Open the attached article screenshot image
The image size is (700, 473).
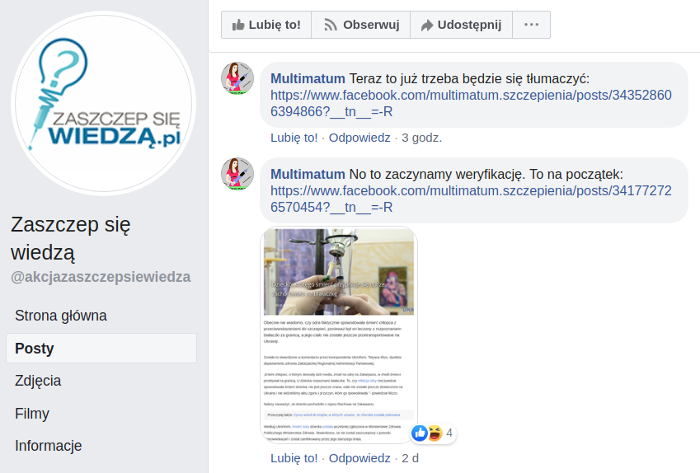[339, 335]
